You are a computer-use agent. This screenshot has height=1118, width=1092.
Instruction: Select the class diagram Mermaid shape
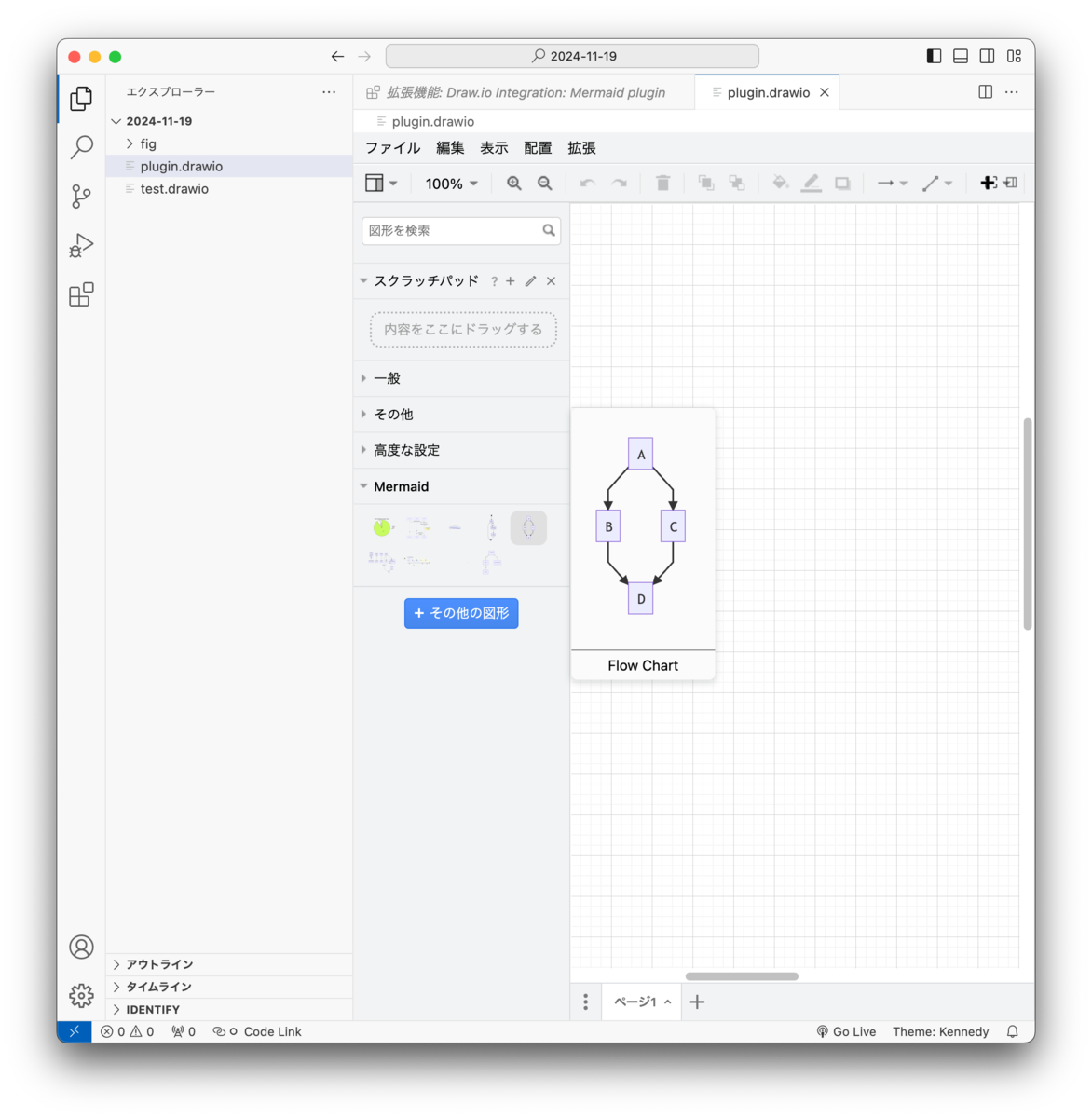pyautogui.click(x=491, y=561)
